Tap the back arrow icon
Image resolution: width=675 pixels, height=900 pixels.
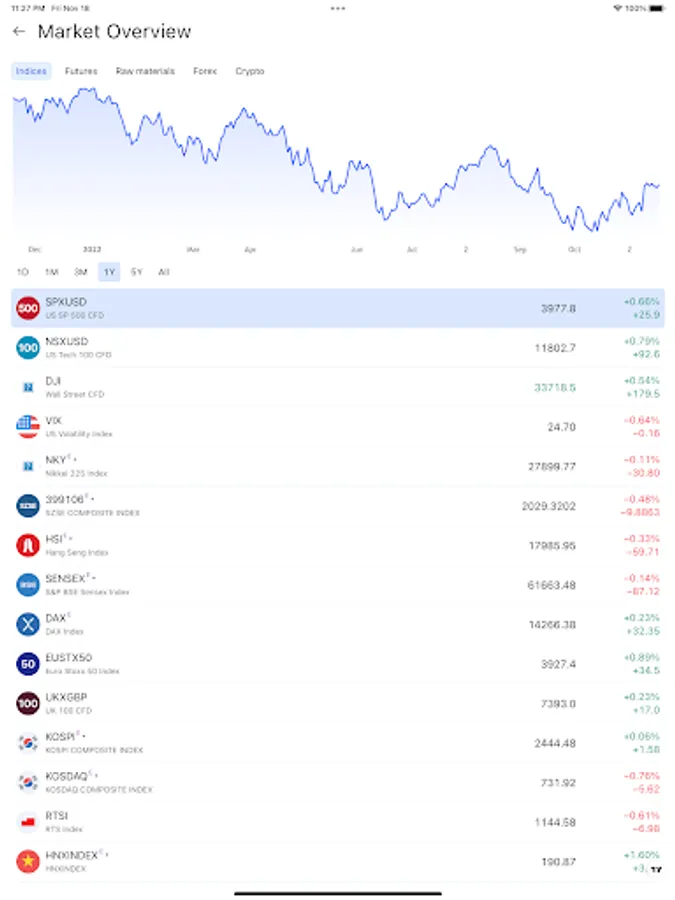coord(19,32)
